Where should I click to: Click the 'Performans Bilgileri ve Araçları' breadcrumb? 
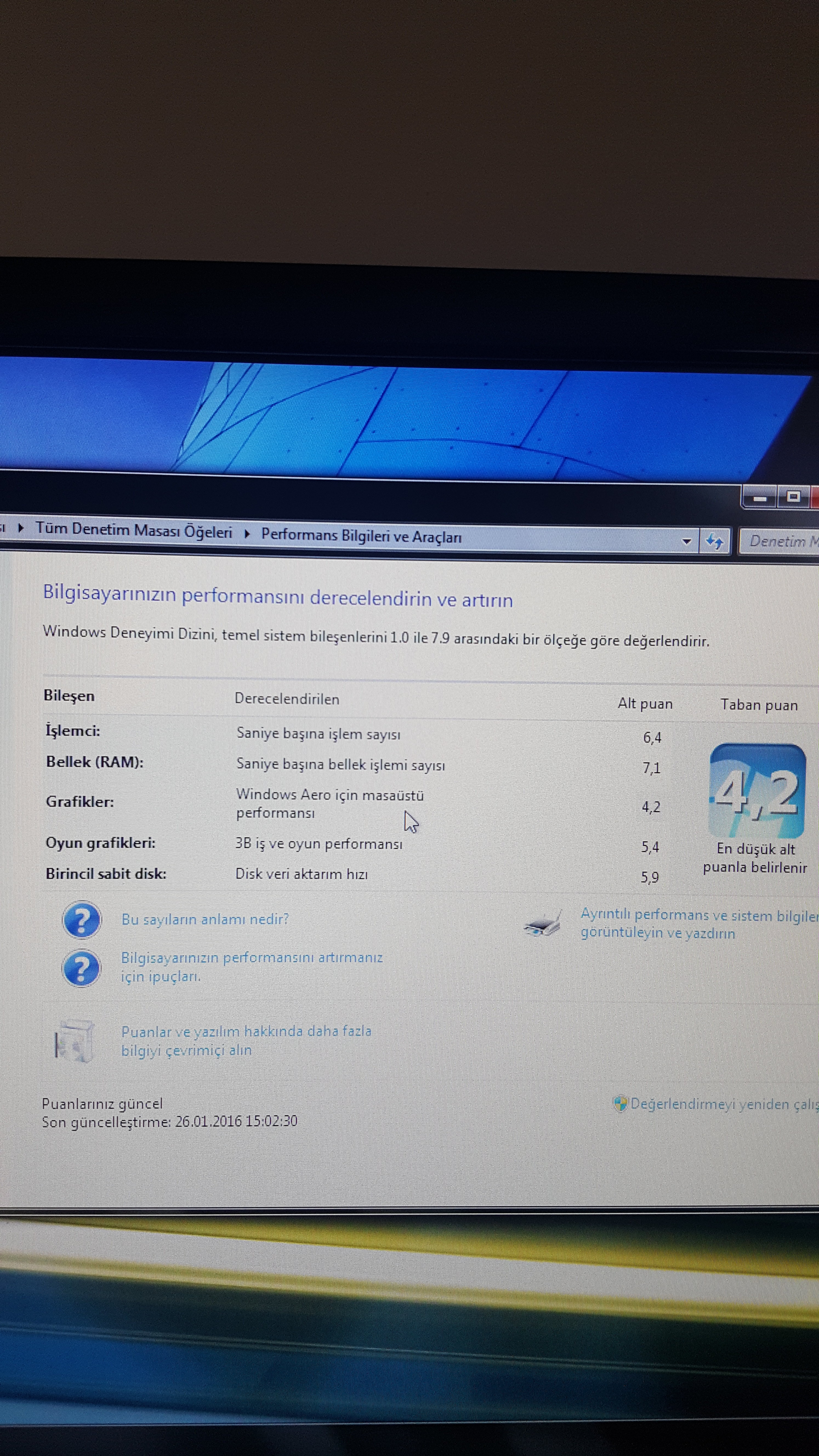[361, 536]
